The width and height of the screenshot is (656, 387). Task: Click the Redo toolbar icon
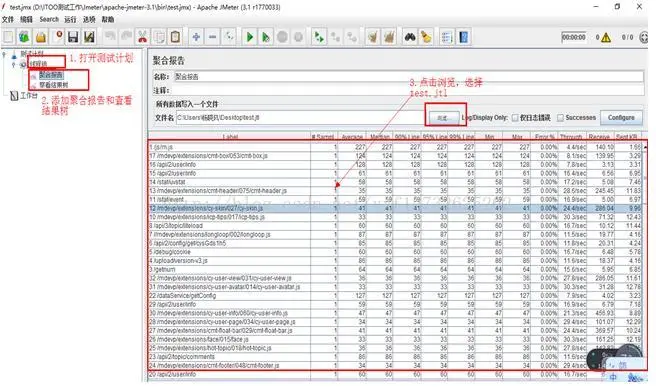point(126,37)
